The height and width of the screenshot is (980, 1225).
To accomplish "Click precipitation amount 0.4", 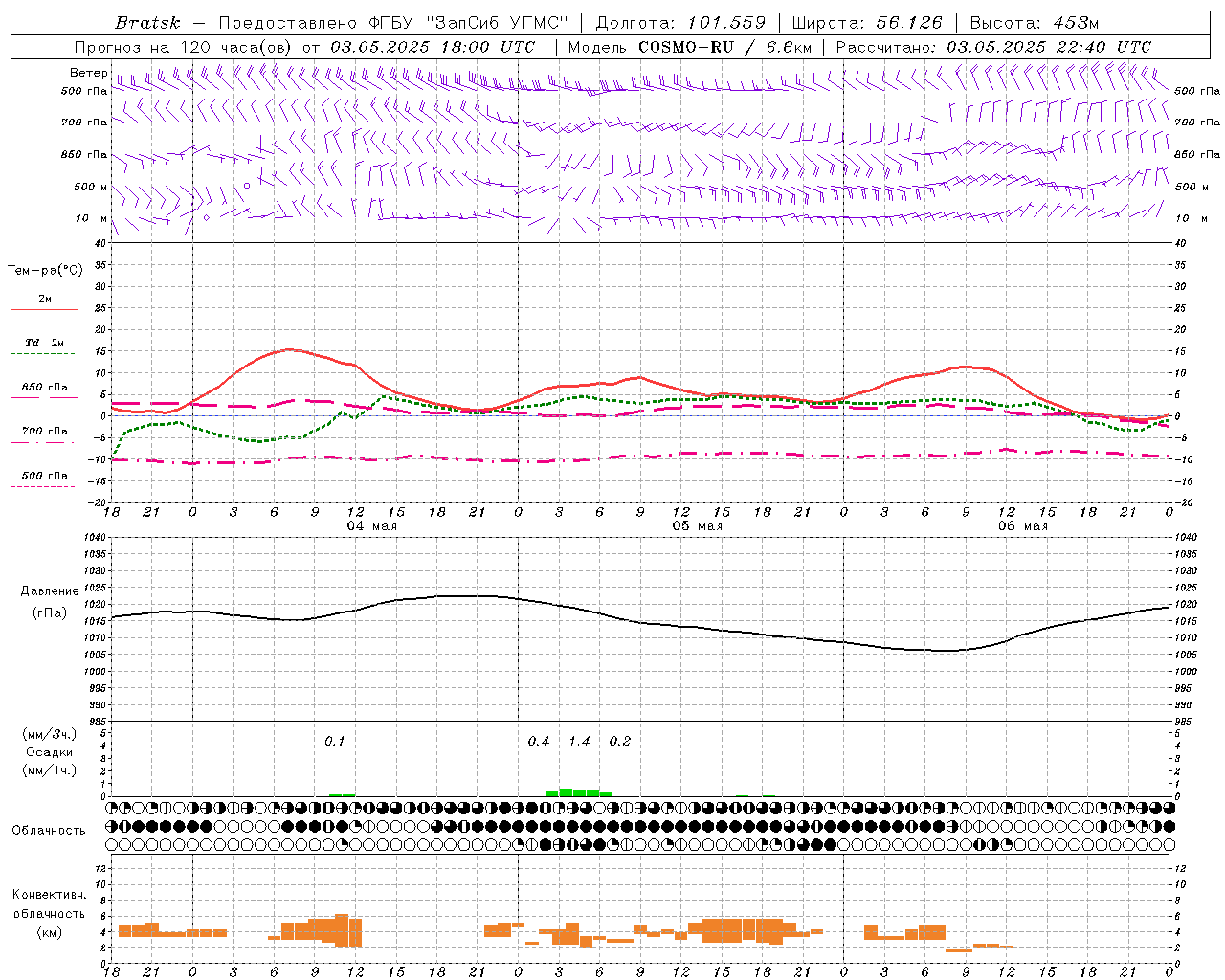I will click(539, 741).
